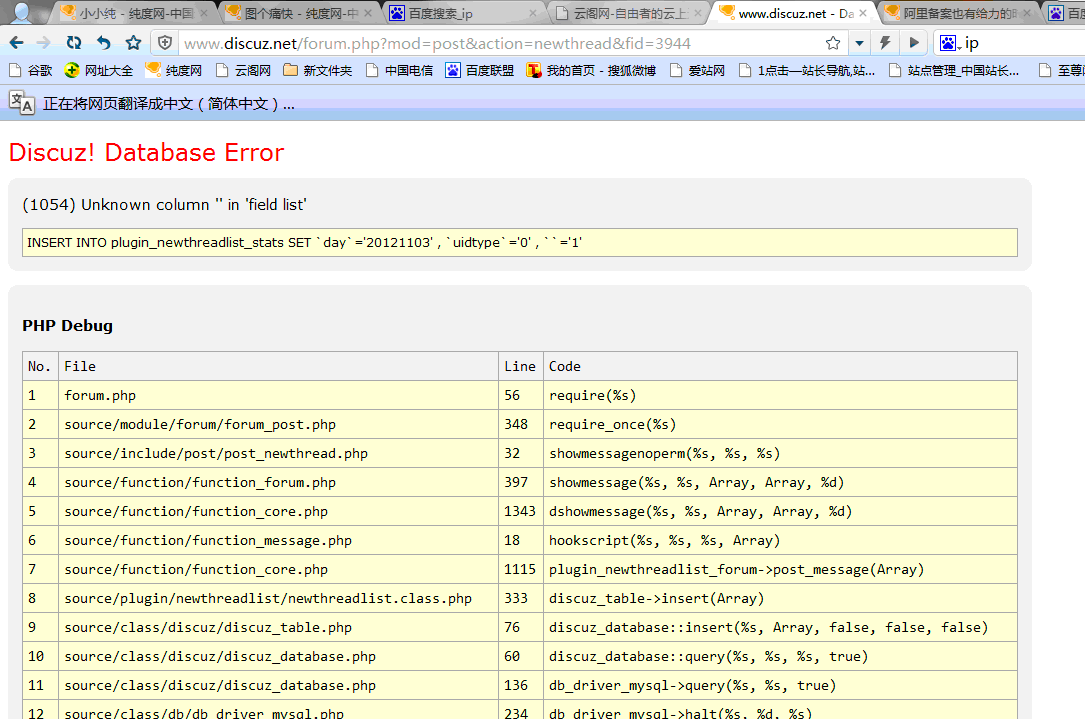Viewport: 1085px width, 719px height.
Task: Switch to the 阿里备案也有给力的 tab
Action: click(959, 13)
